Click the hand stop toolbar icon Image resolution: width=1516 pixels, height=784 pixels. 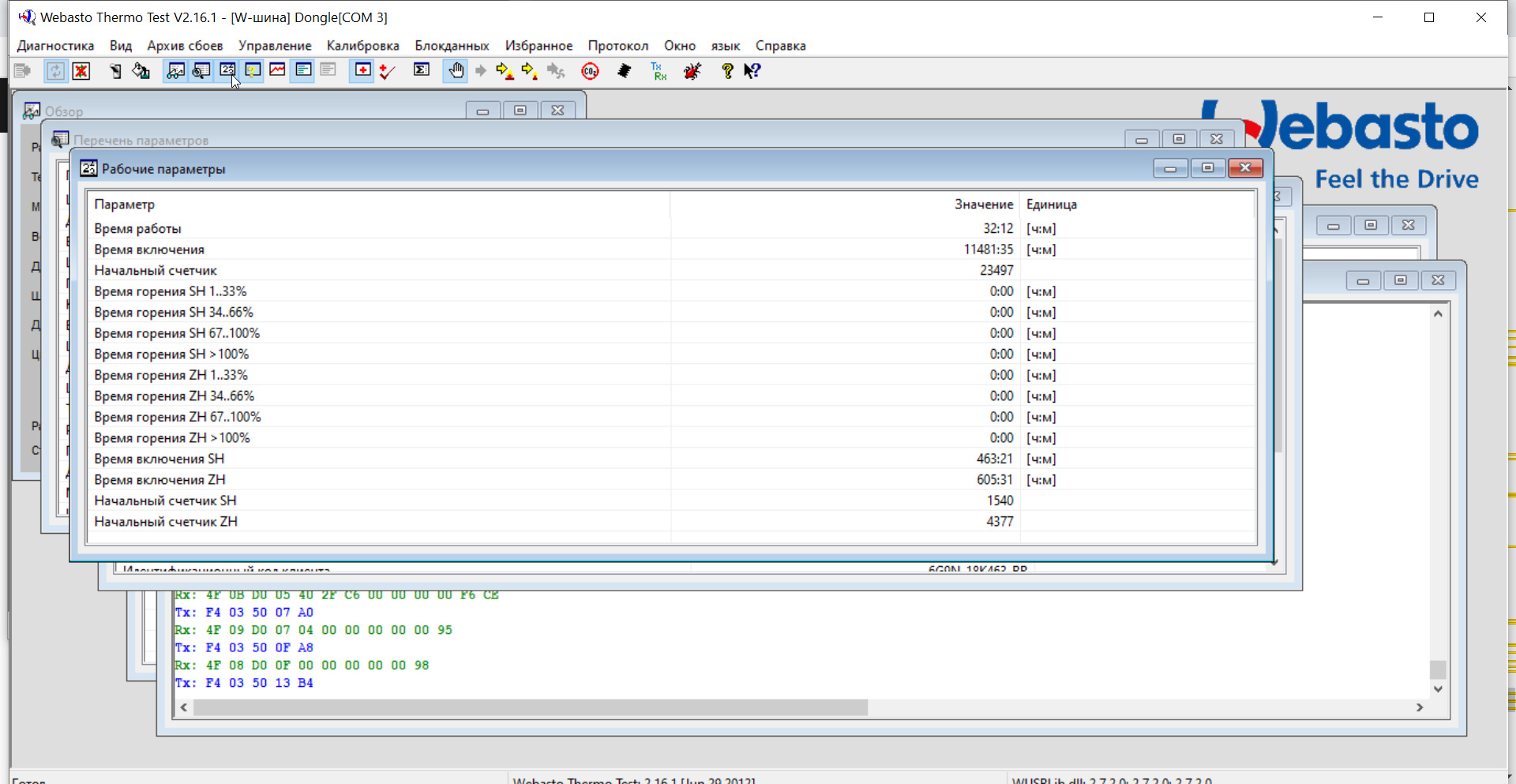[x=456, y=71]
